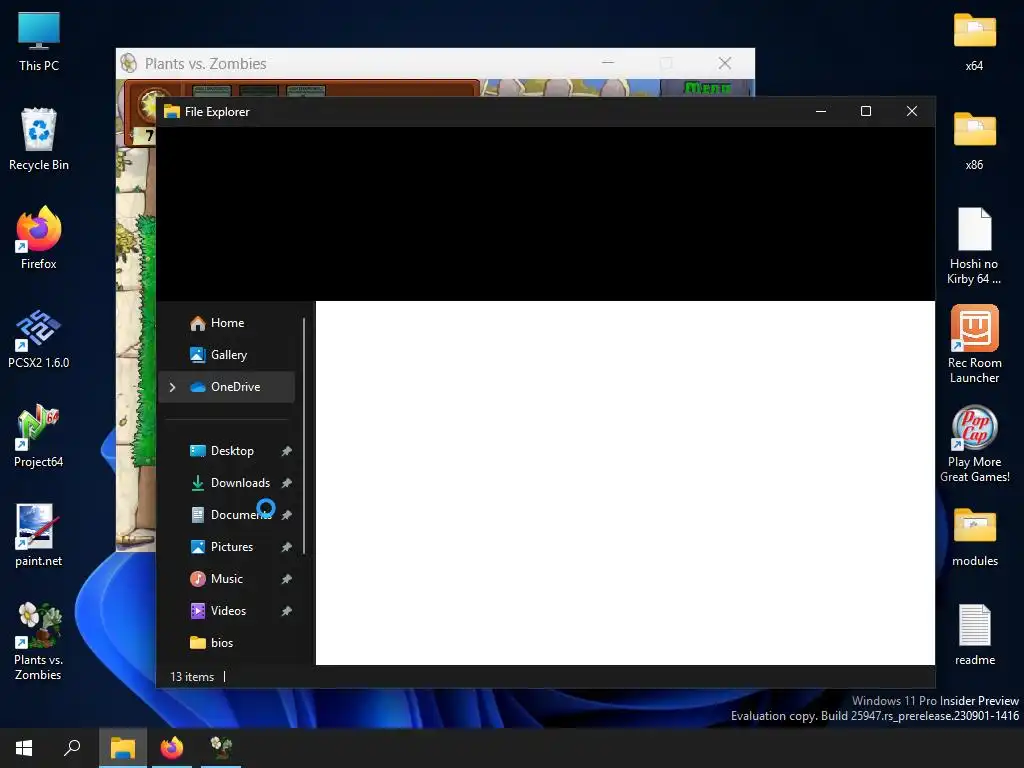The image size is (1024, 768).
Task: Click Menu button in Plants vs. Zombies
Action: point(707,88)
